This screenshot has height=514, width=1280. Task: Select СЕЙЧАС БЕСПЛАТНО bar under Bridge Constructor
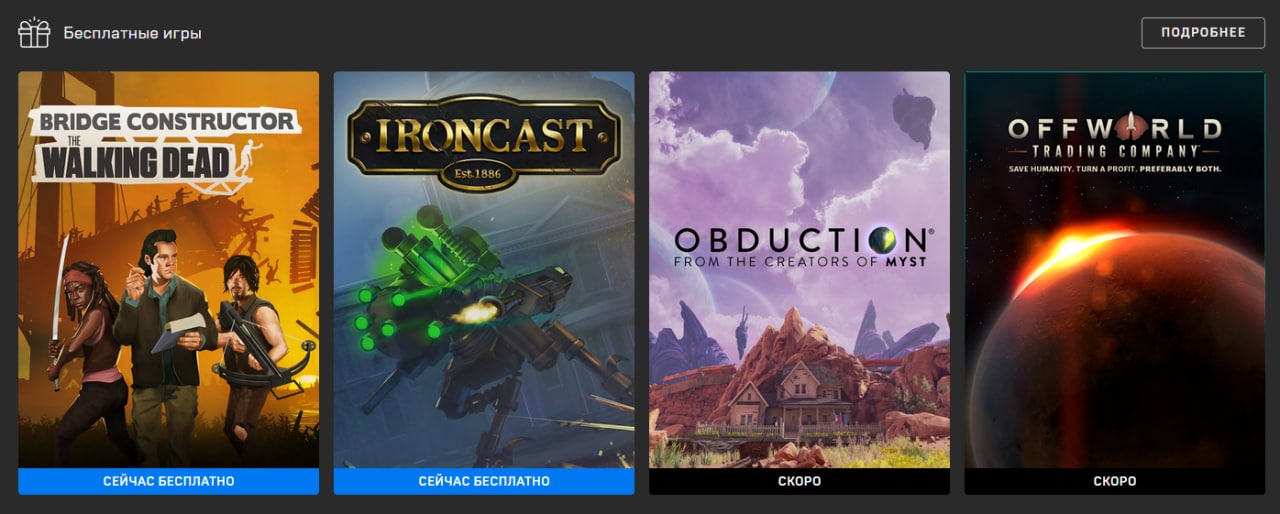[x=169, y=481]
